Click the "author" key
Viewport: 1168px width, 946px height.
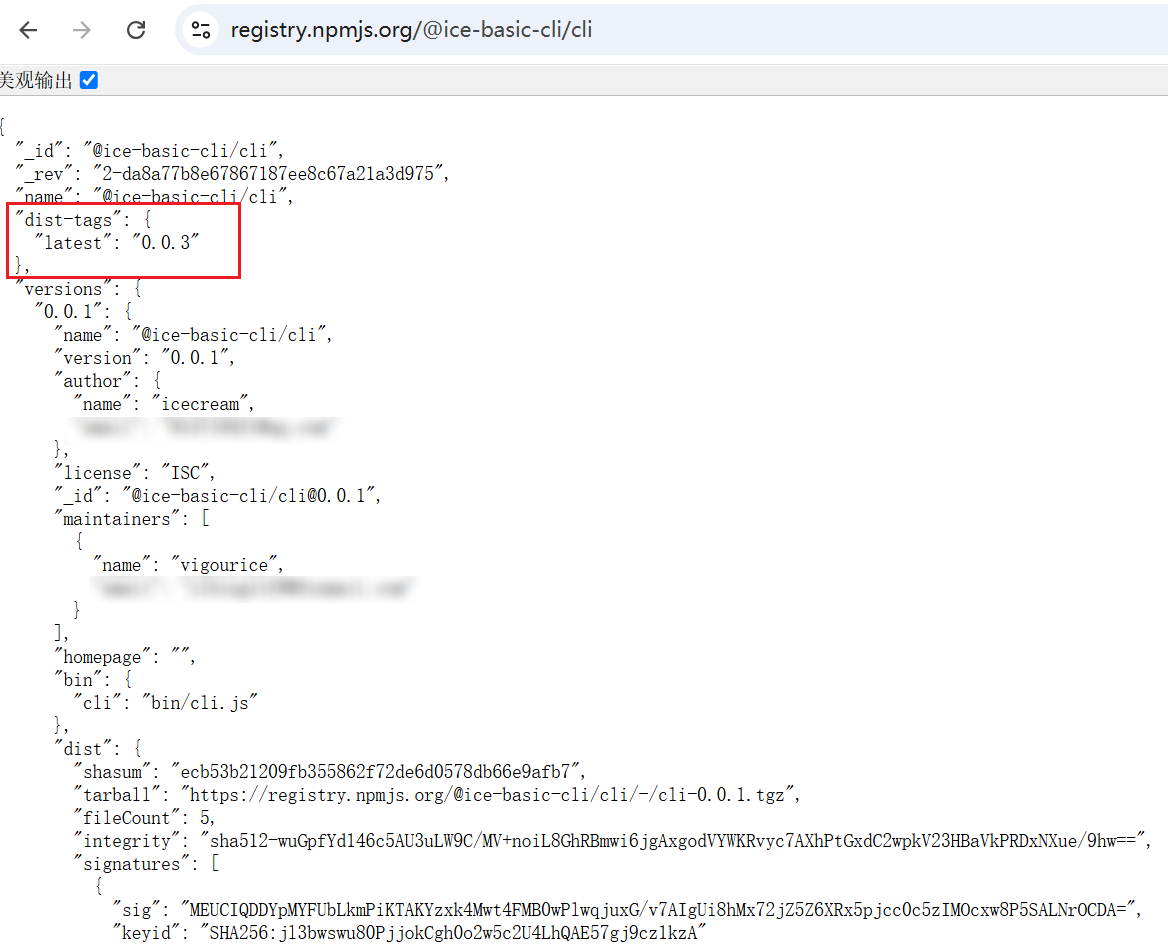(93, 381)
